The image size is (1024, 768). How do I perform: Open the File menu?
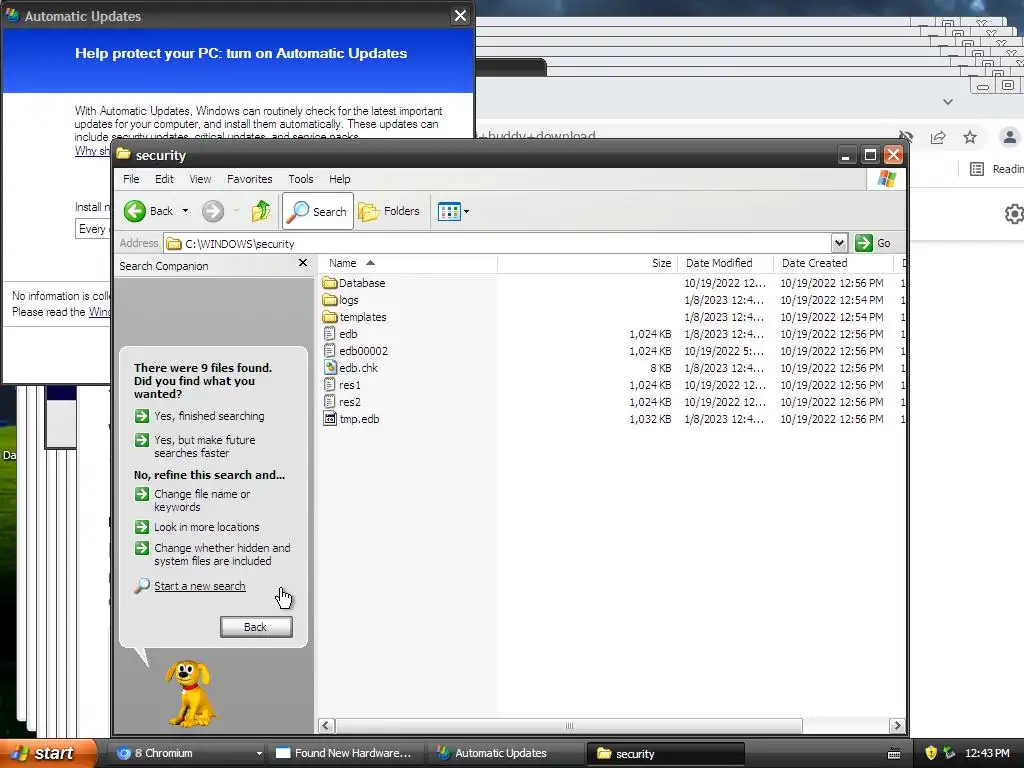click(131, 179)
